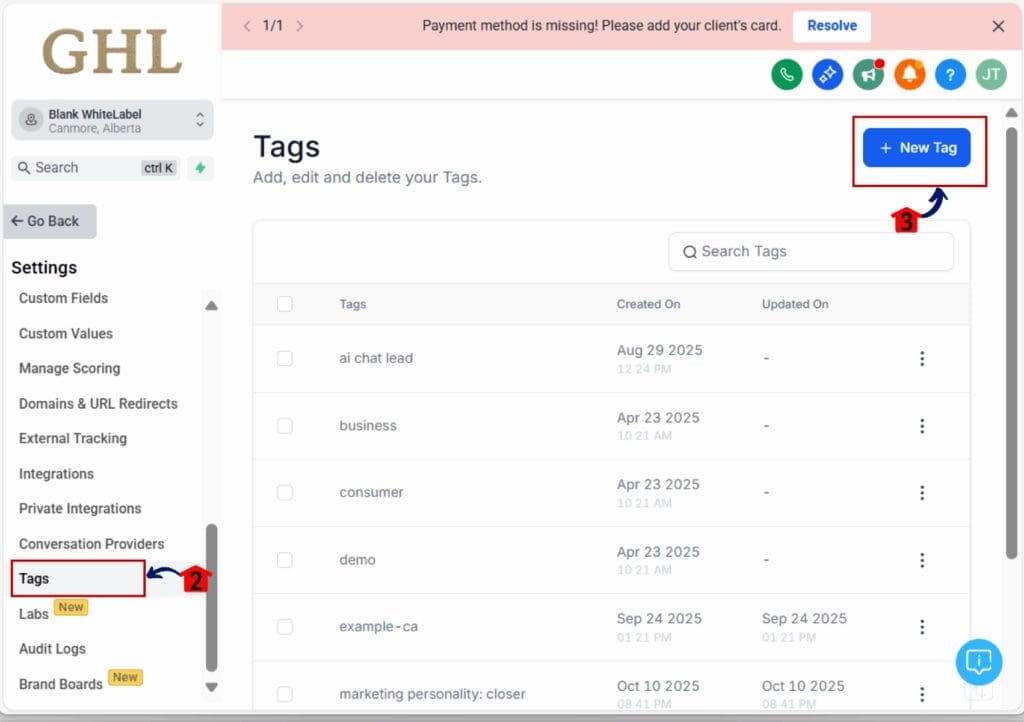Expand the Blank WhiteLabel account switcher
1024x722 pixels.
tap(113, 120)
